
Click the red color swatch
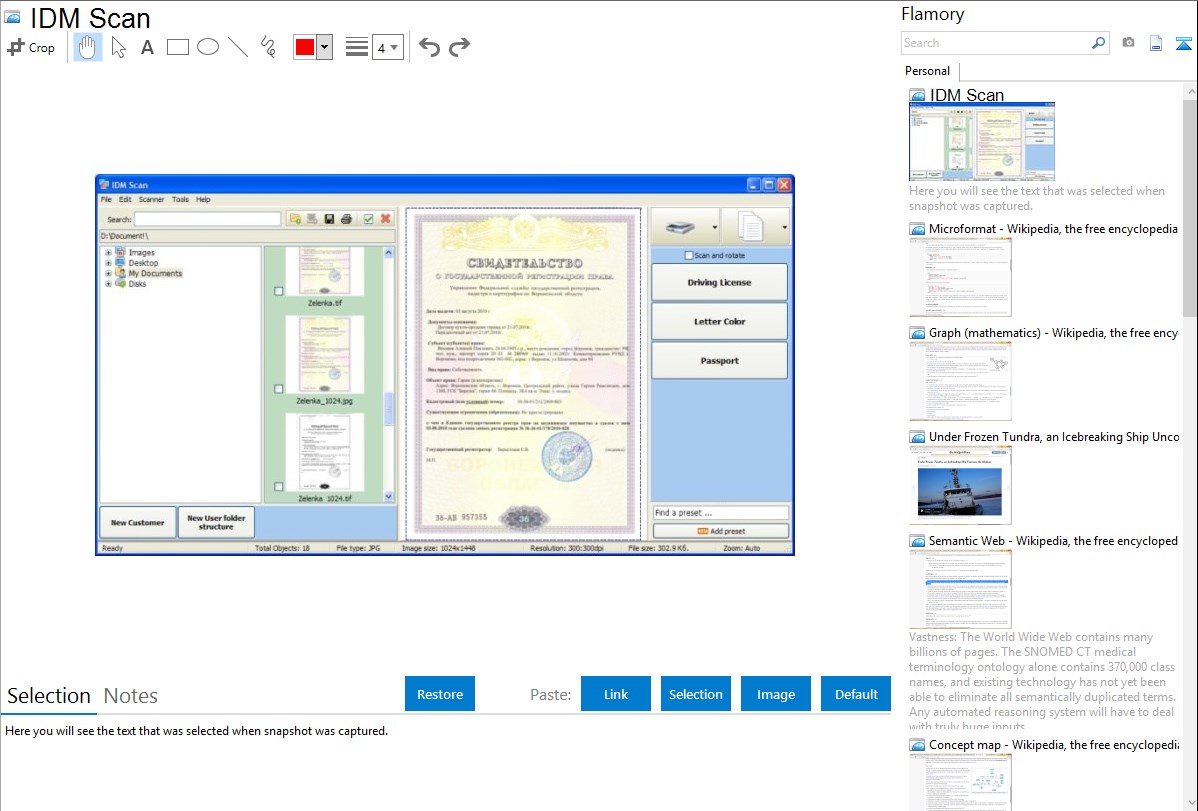(x=305, y=47)
